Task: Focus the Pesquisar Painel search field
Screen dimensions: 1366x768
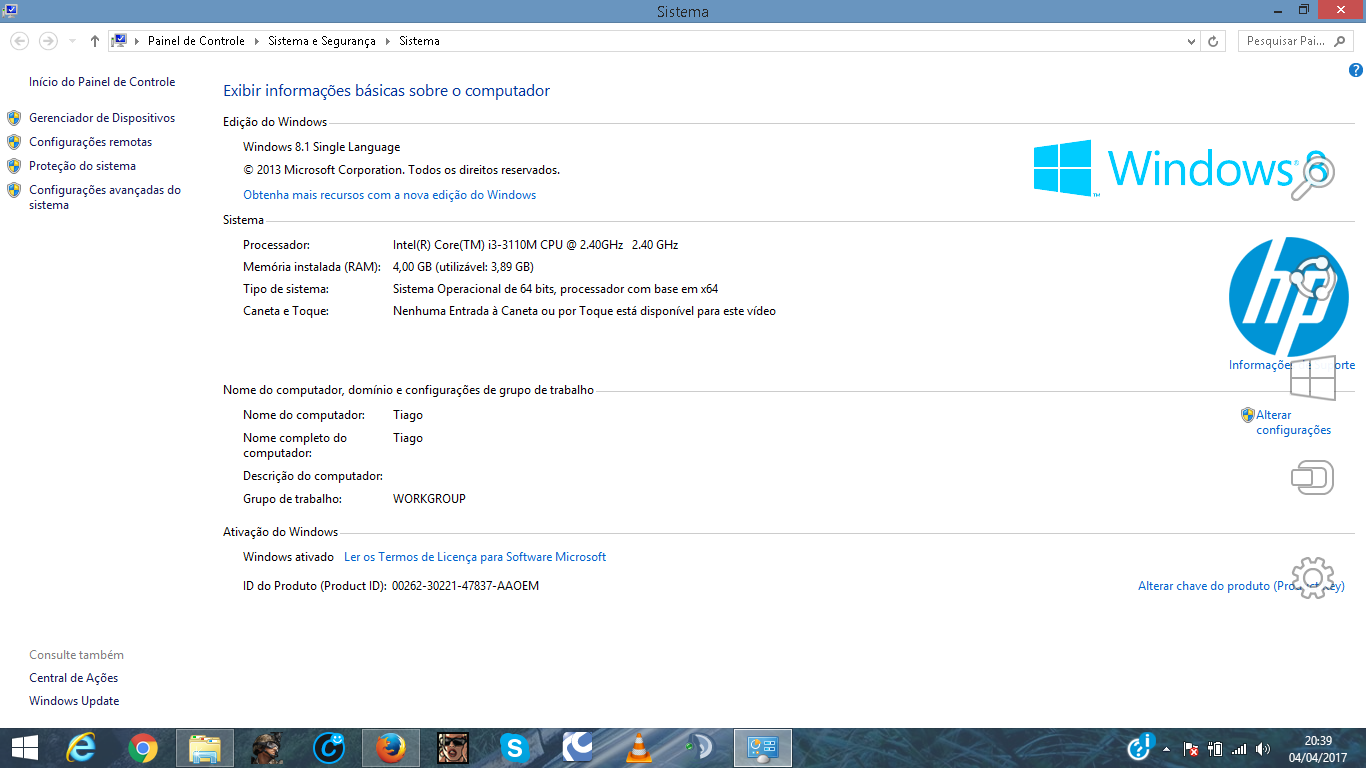Action: click(x=1294, y=41)
